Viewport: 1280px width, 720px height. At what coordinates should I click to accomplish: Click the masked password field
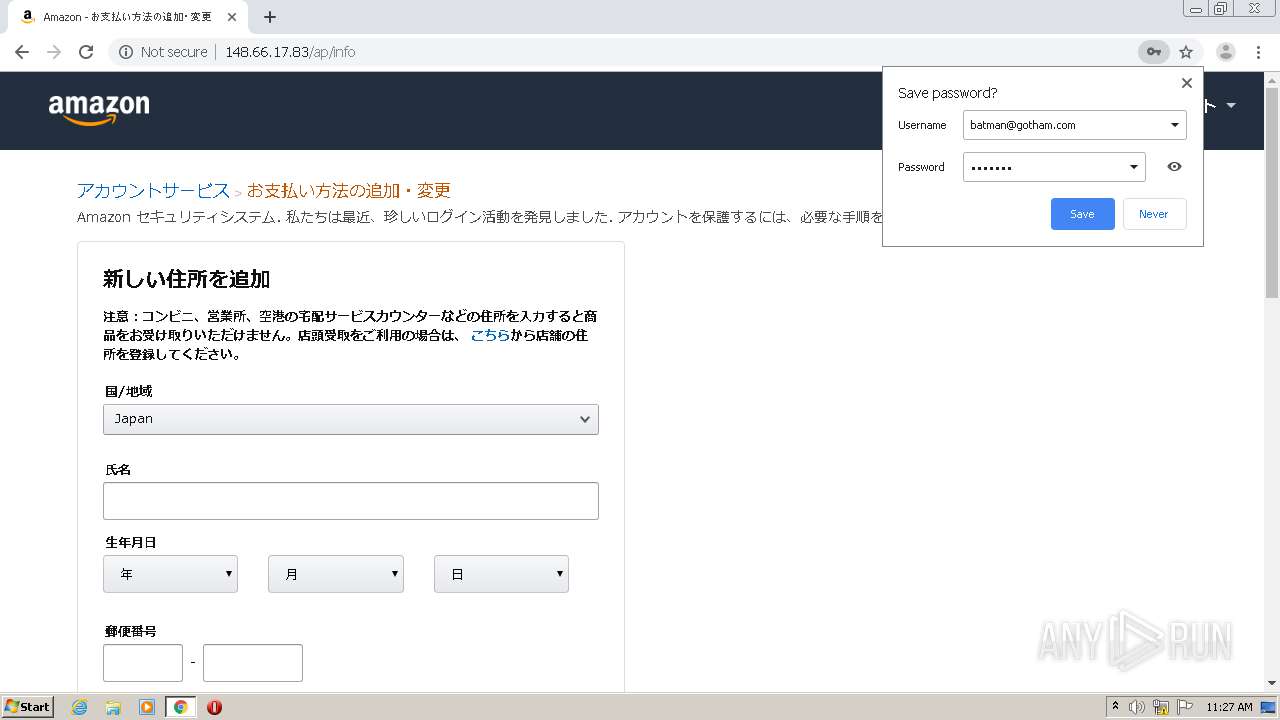[x=1054, y=167]
